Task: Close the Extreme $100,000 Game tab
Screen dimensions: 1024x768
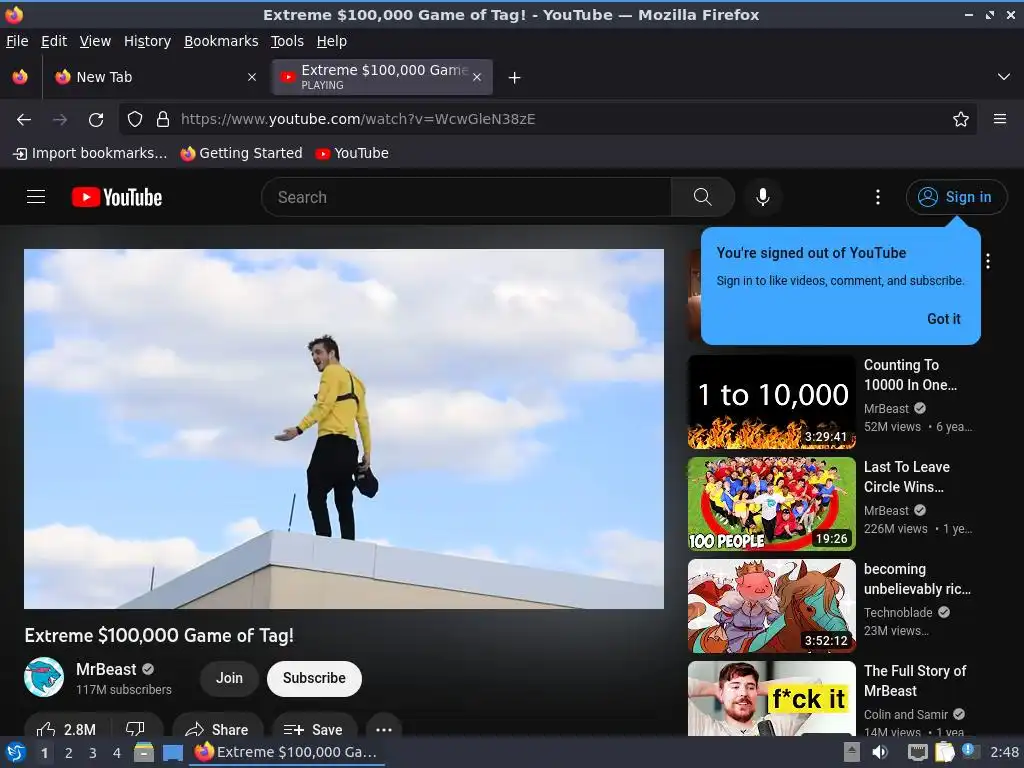Action: pyautogui.click(x=477, y=77)
